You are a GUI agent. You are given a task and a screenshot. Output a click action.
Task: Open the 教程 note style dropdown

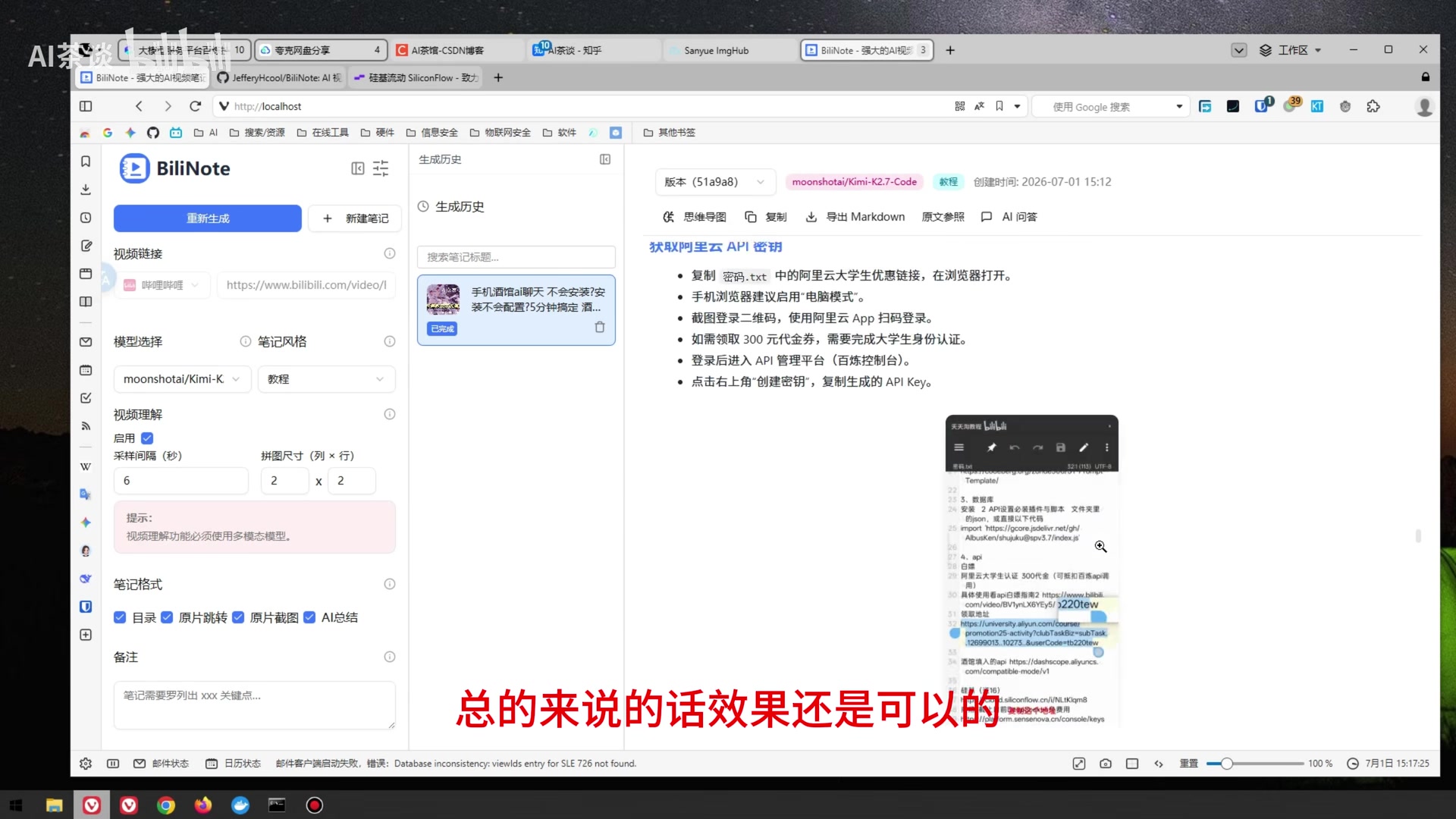coord(326,379)
